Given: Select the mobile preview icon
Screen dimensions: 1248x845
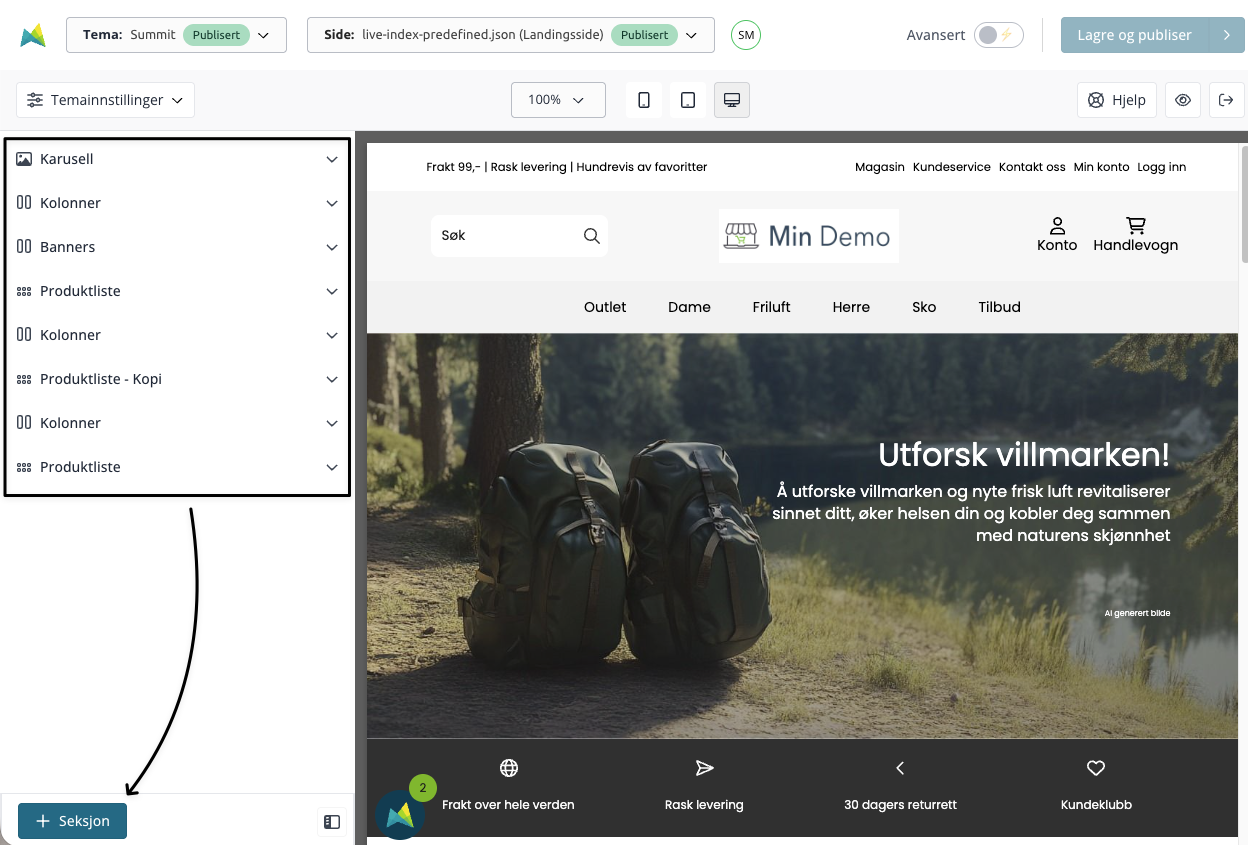Looking at the screenshot, I should (x=644, y=100).
